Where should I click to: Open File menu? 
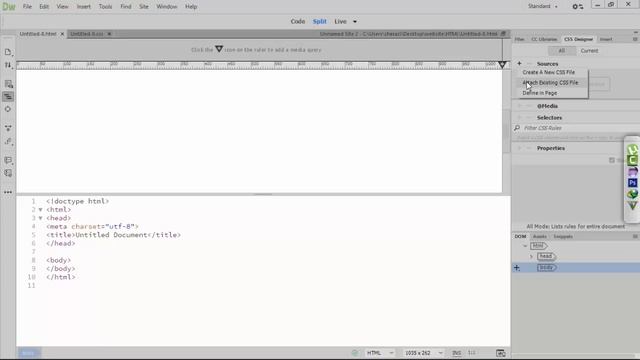tap(27, 7)
